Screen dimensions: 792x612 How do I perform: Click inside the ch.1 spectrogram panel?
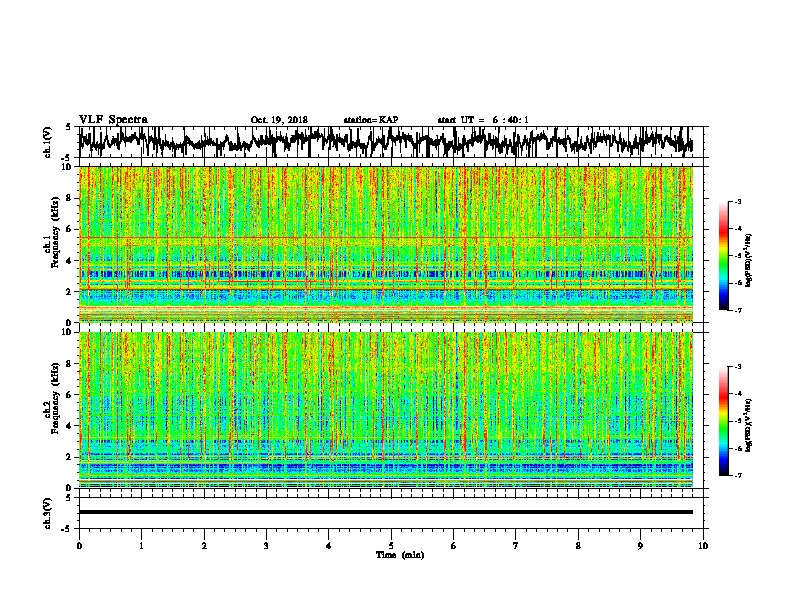click(386, 244)
